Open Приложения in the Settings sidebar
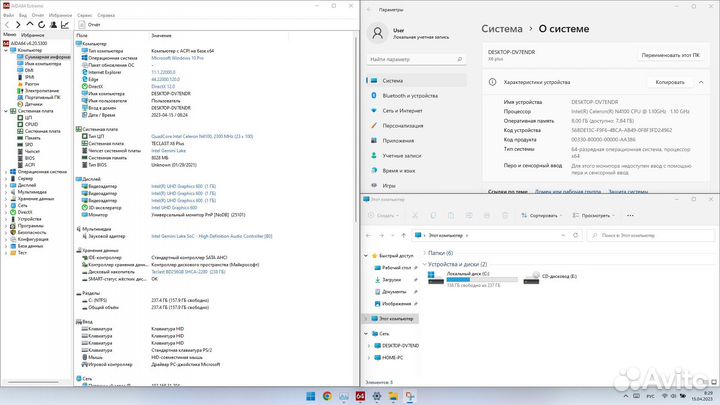The image size is (720, 405). [416, 141]
